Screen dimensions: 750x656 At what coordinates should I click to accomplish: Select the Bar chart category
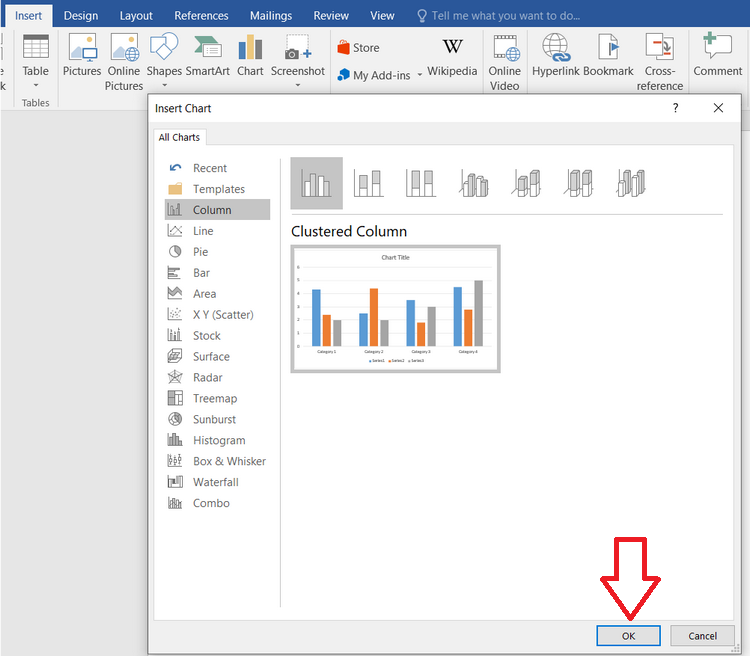coord(218,273)
